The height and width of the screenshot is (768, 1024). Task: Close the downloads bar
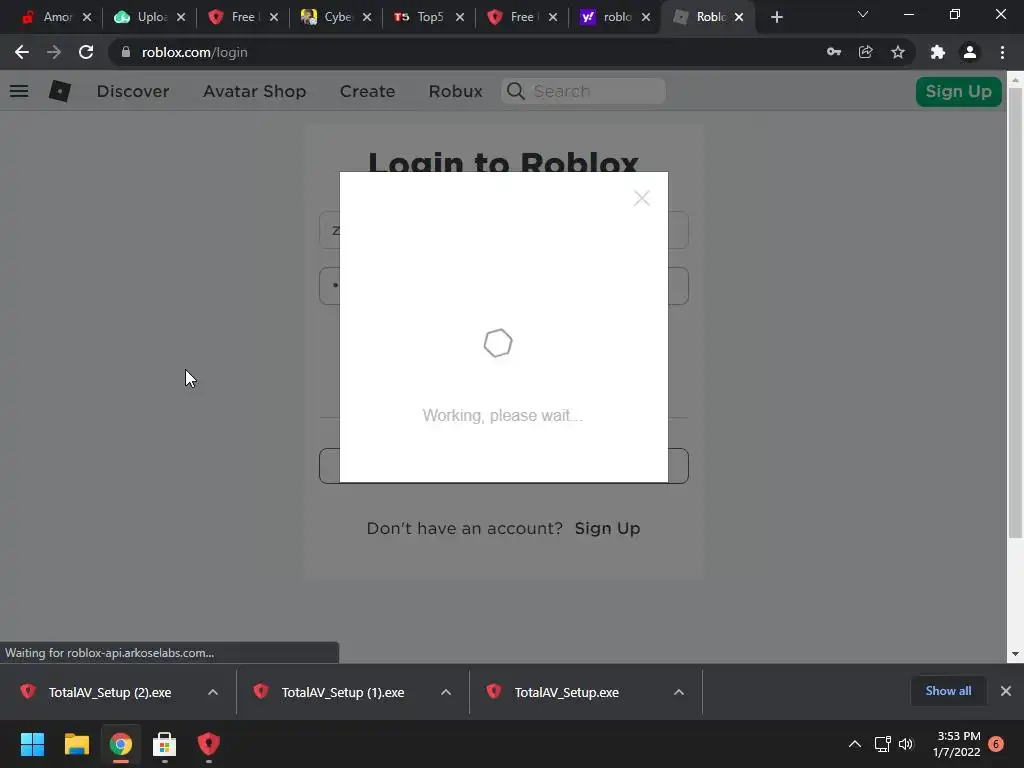pos(1006,691)
